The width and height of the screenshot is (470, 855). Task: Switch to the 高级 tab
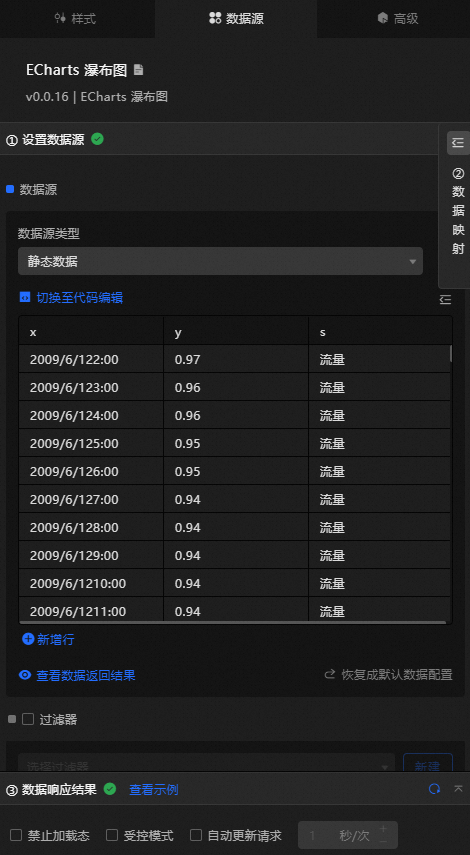pyautogui.click(x=398, y=19)
